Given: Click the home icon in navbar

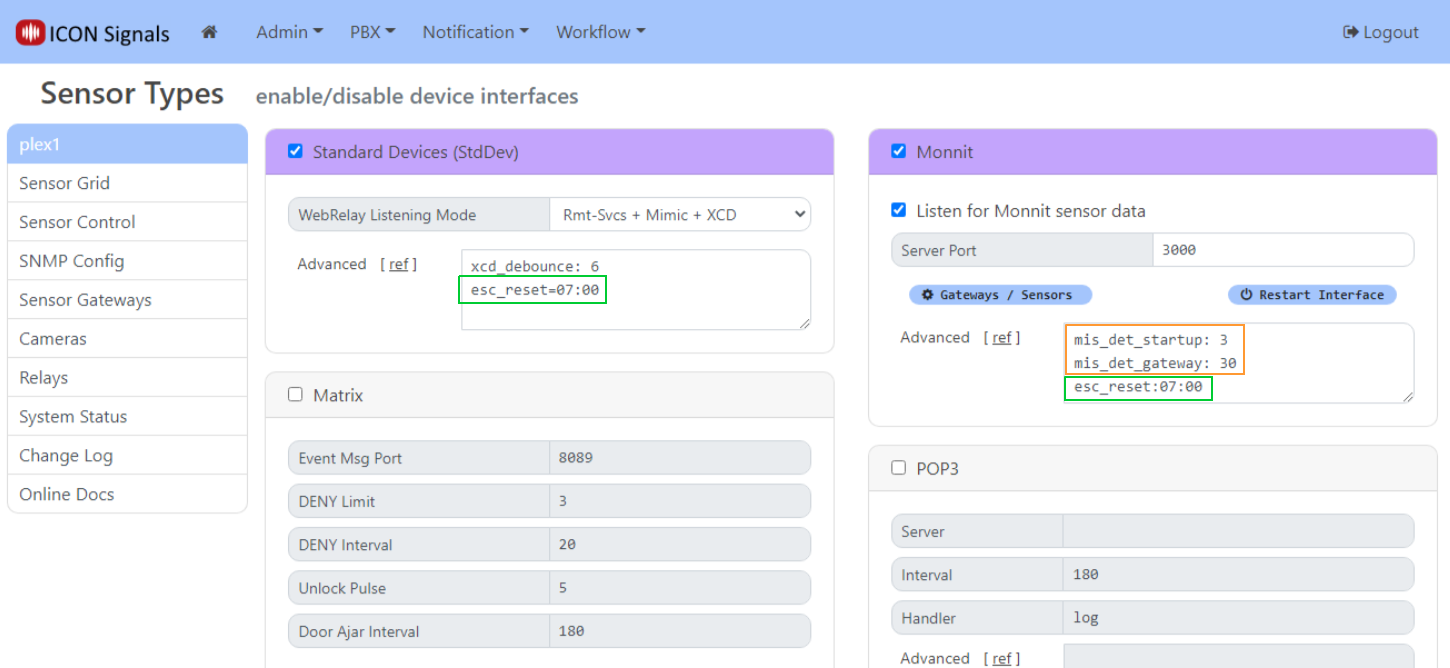Looking at the screenshot, I should pyautogui.click(x=209, y=32).
